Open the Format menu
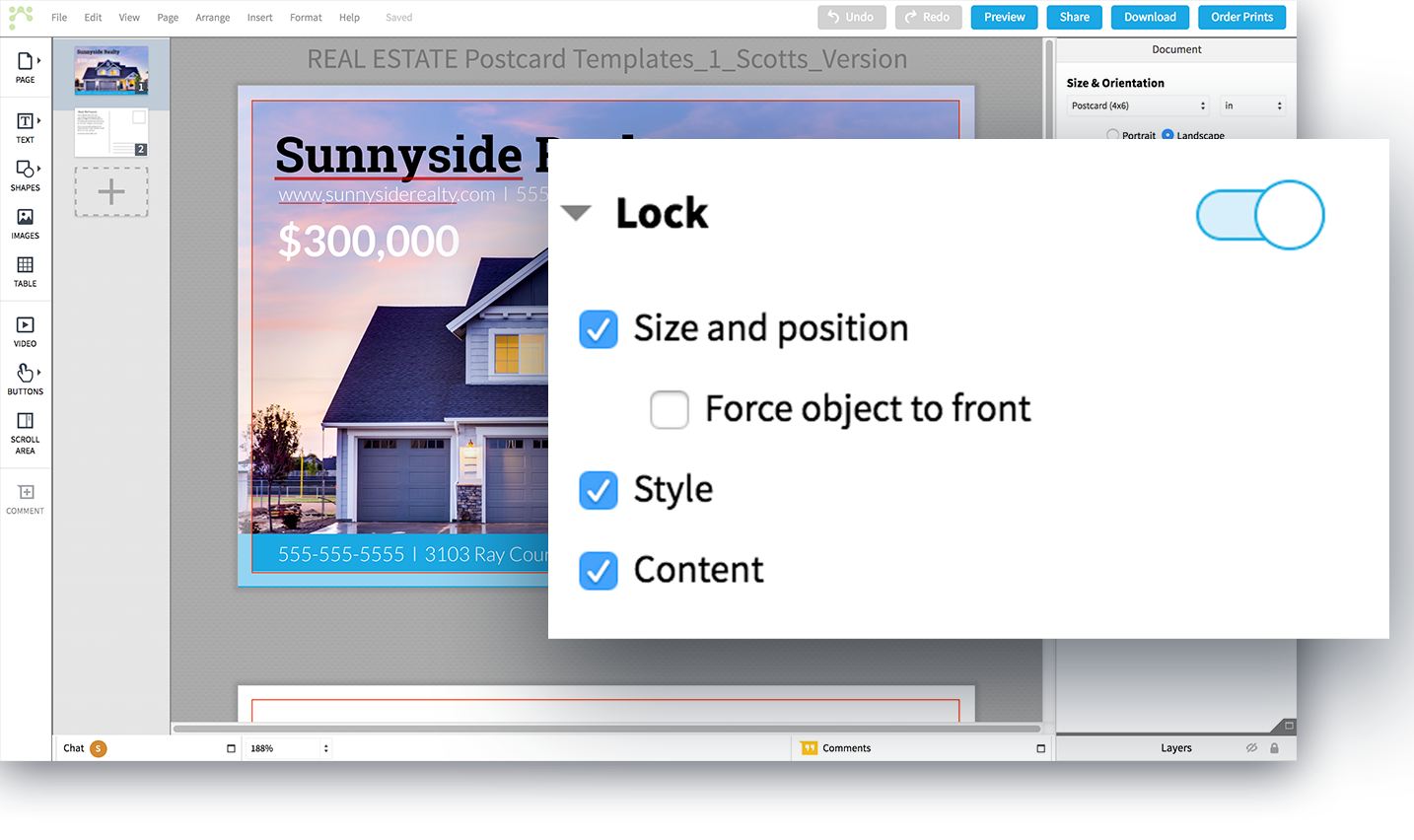 (x=306, y=18)
